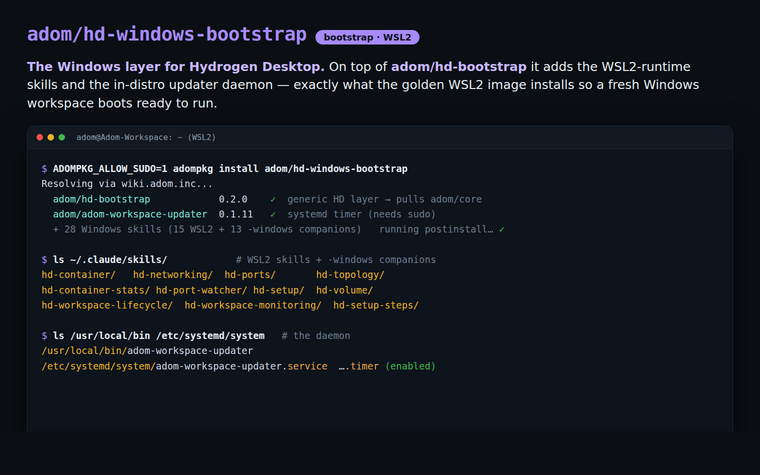Click path /usr/local/bin/adom-workspace-updater
760x475 pixels.
click(147, 351)
